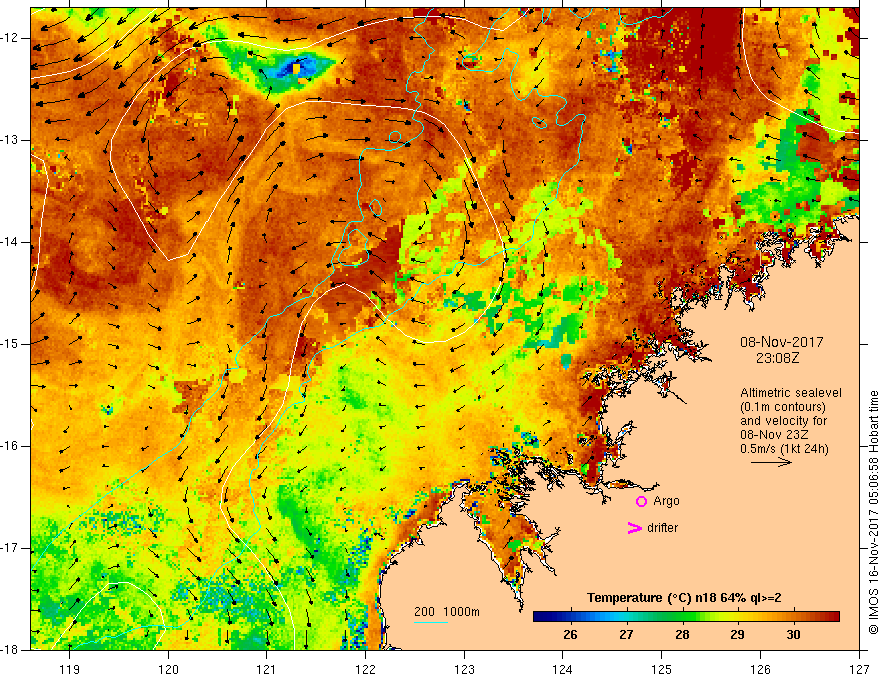Click the '127' longitude axis label
Image resolution: width=880 pixels, height=680 pixels.
859,669
